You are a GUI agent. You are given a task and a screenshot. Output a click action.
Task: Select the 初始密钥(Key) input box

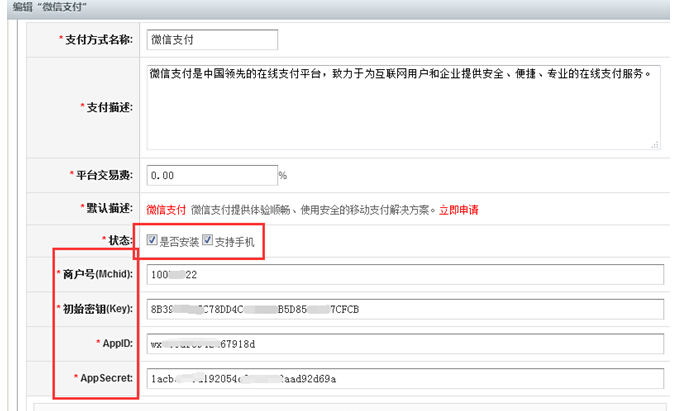pyautogui.click(x=405, y=309)
